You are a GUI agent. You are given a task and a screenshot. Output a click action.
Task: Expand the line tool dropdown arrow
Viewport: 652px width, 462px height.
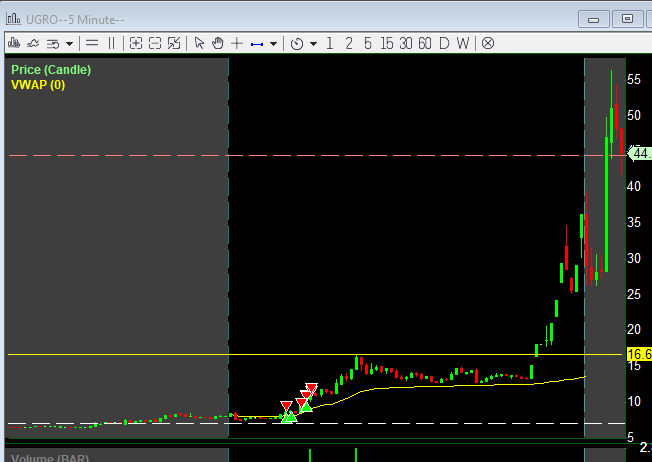pyautogui.click(x=273, y=44)
